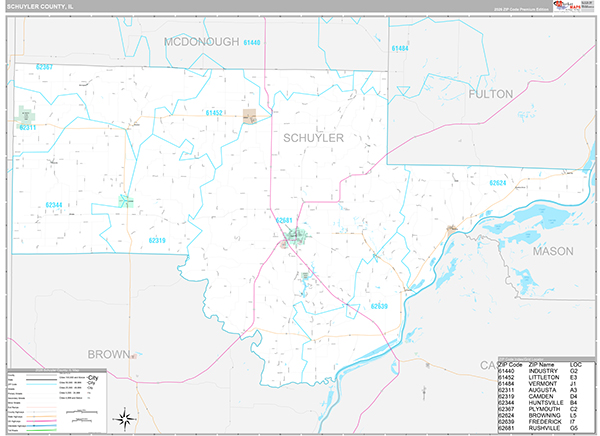Click ZIP label 62639 on the map
Image resolution: width=600 pixels, height=436 pixels.
pos(379,306)
